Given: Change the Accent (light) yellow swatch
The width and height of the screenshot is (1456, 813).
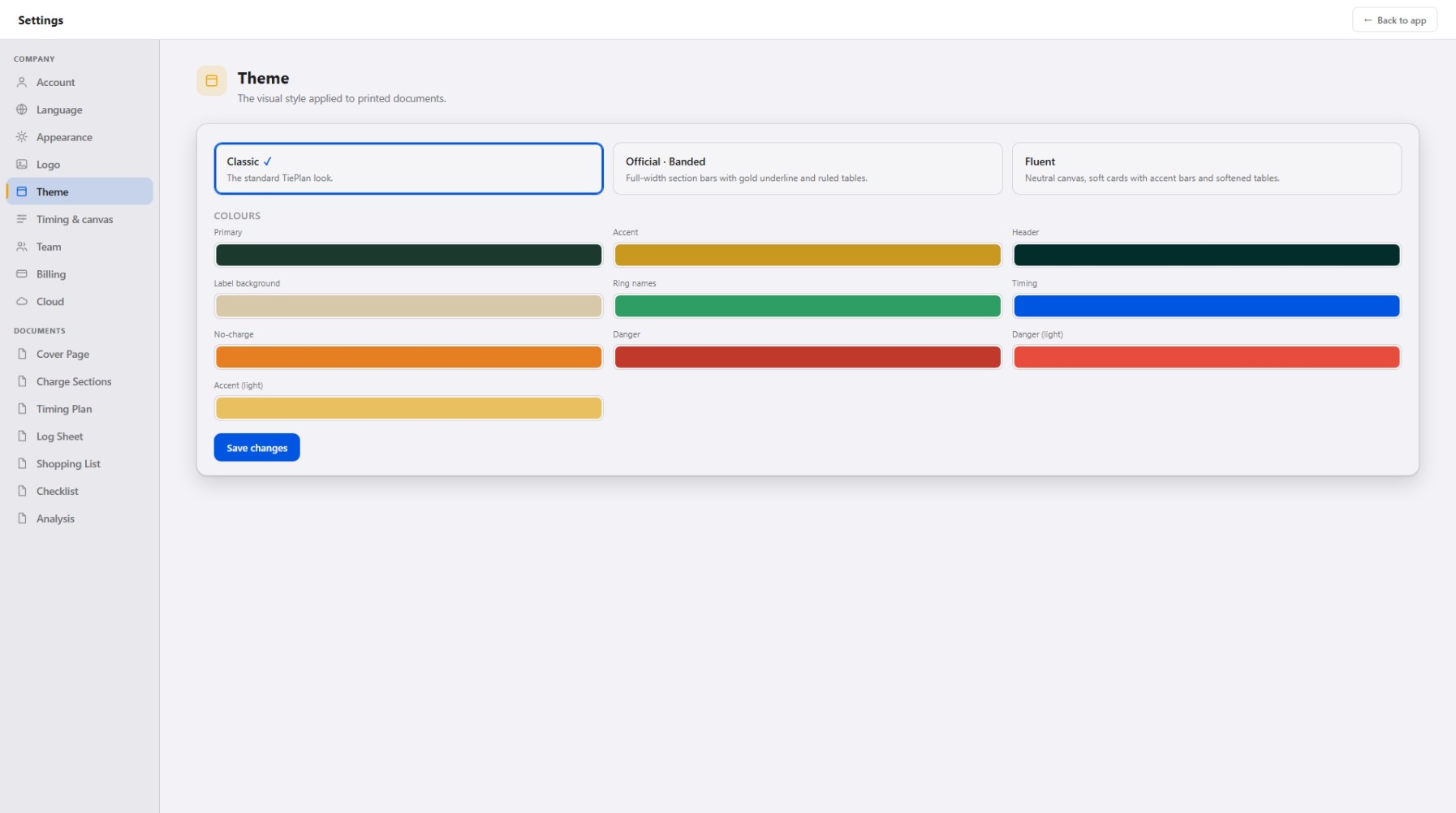Looking at the screenshot, I should (408, 408).
